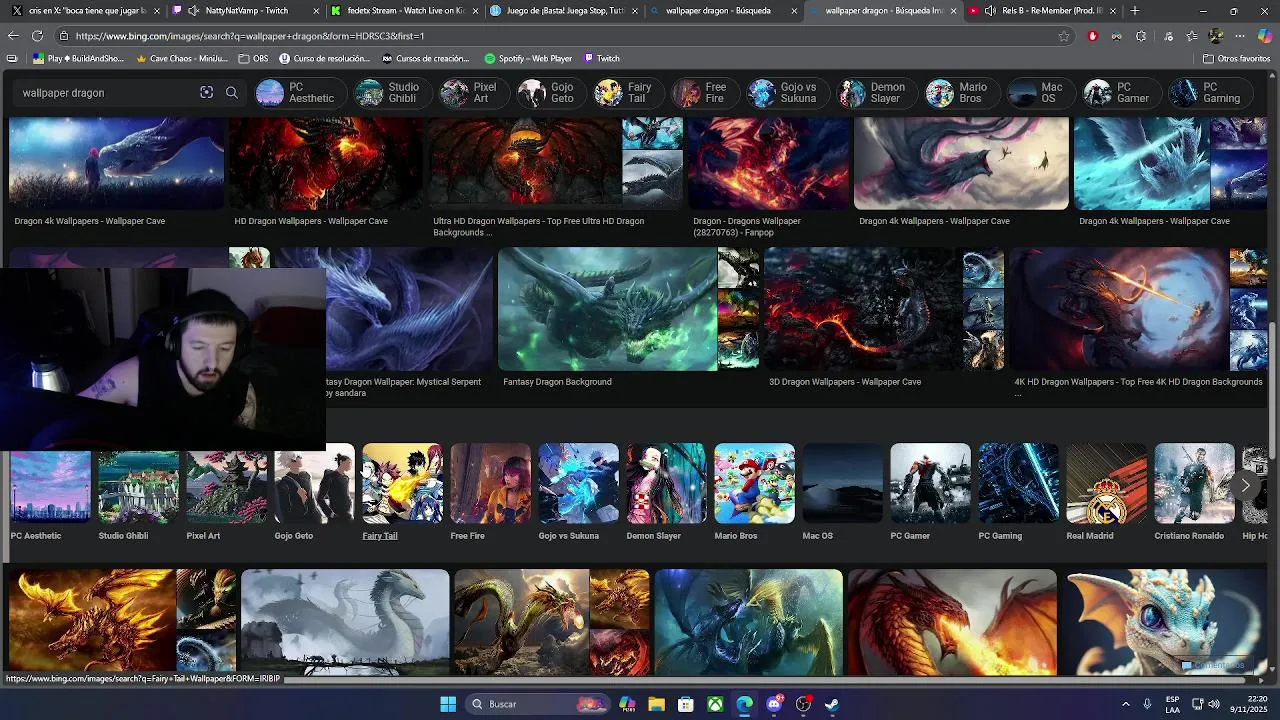1280x720 pixels.
Task: Open the volume tray icon
Action: point(1216,704)
